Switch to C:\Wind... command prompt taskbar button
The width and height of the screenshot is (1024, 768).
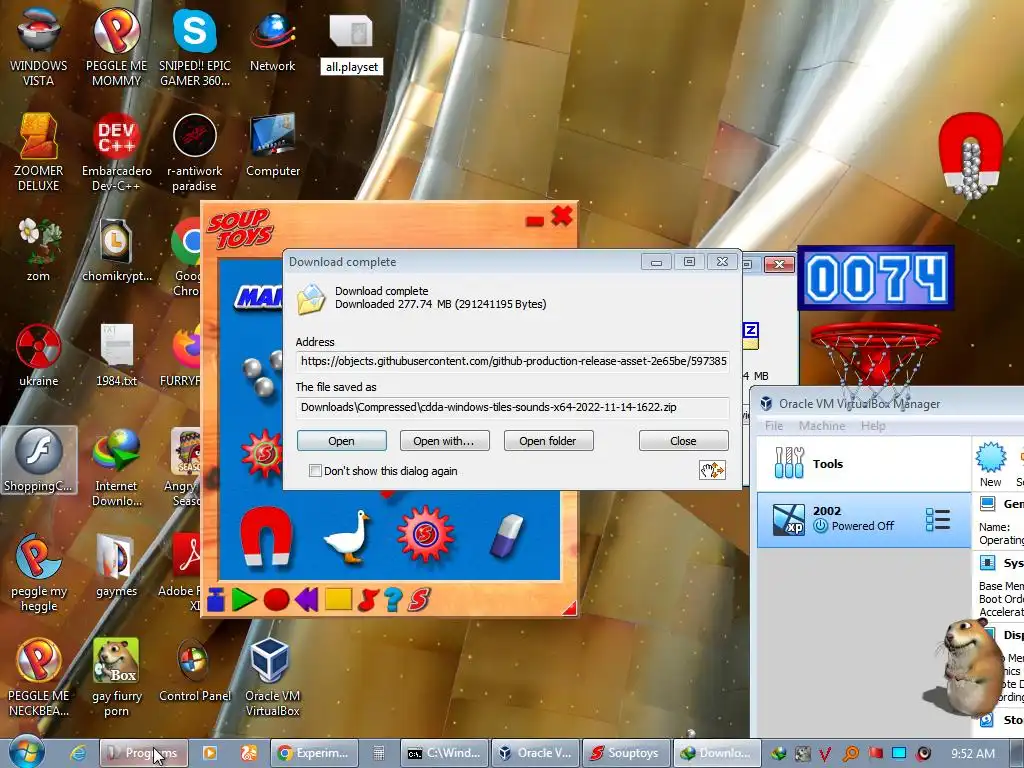pos(445,753)
